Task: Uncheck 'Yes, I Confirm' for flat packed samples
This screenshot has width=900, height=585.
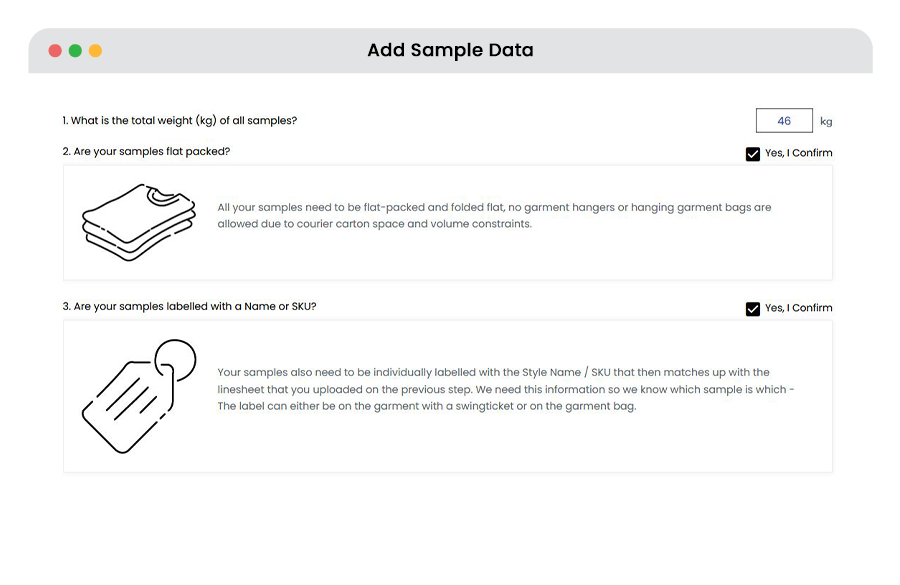Action: point(753,153)
